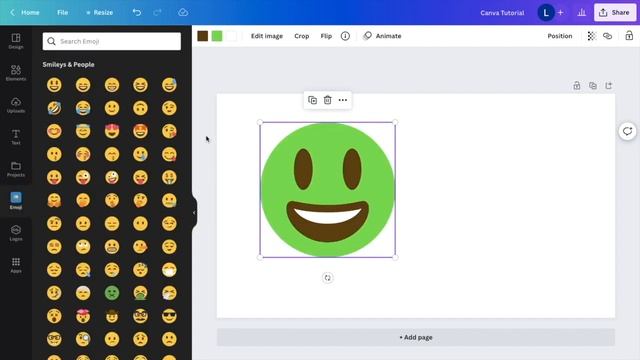Duplicate the page

(593, 86)
